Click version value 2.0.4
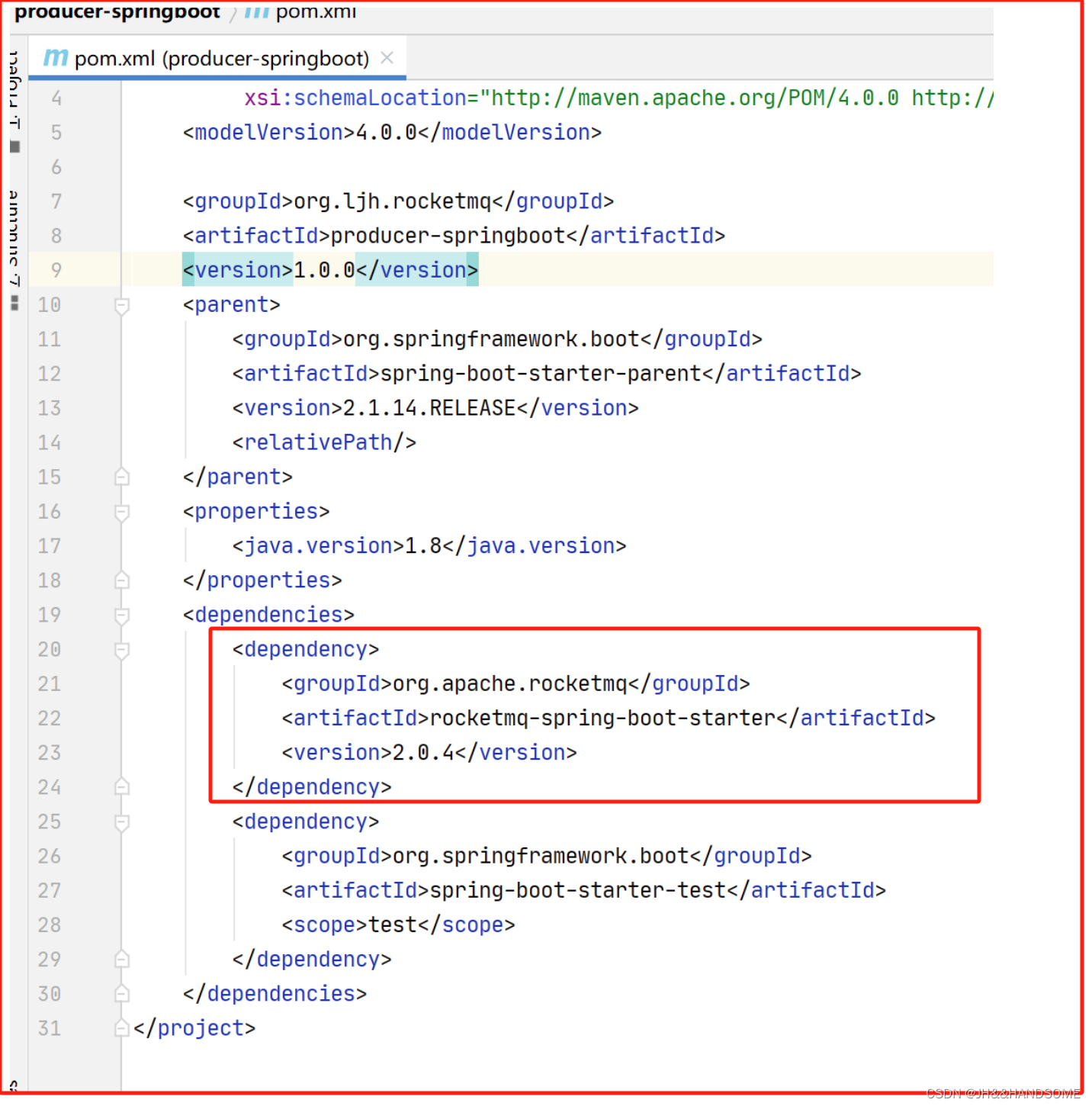Viewport: 1092px width, 1106px height. (423, 753)
